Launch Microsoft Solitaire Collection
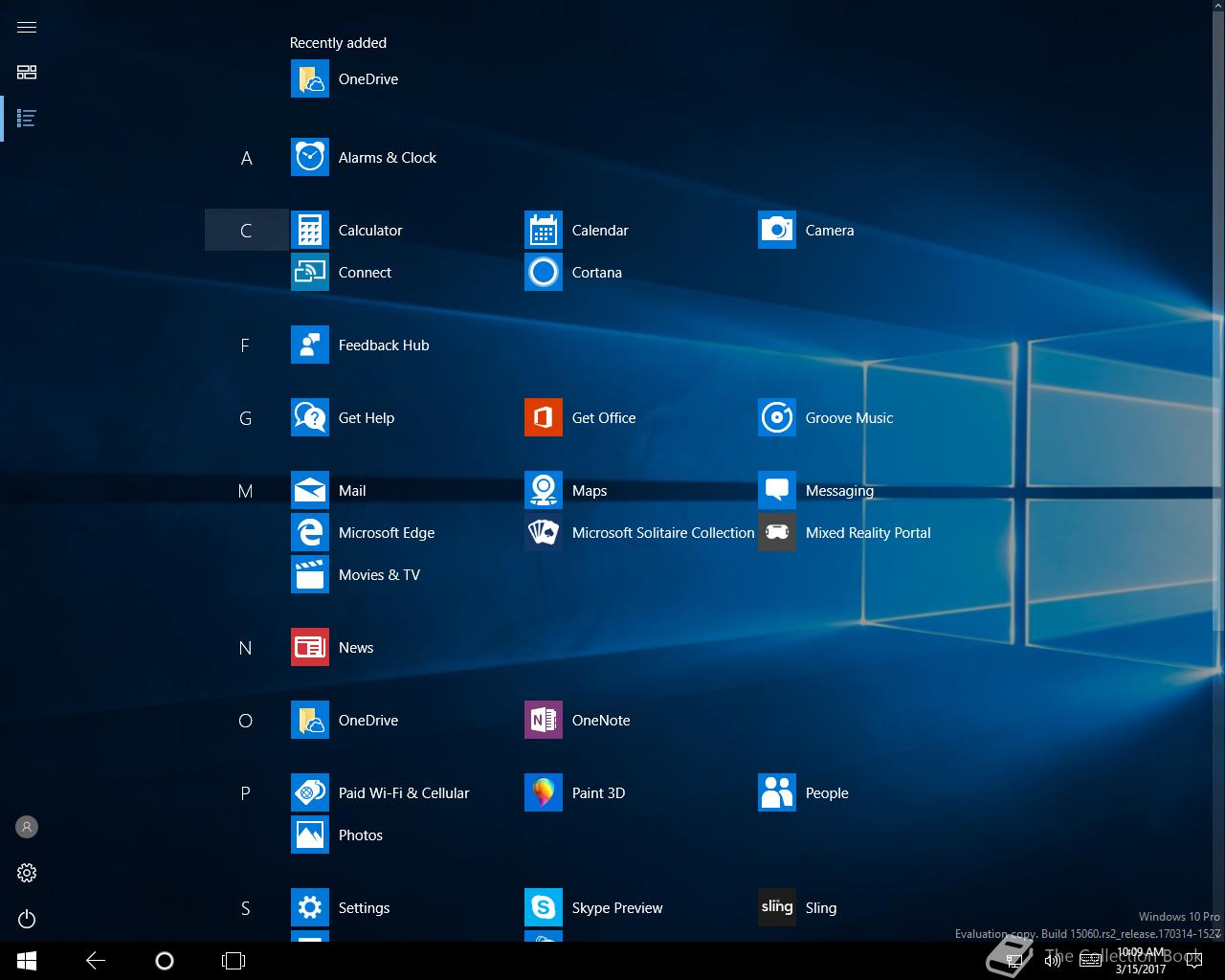The width and height of the screenshot is (1225, 980). point(639,533)
